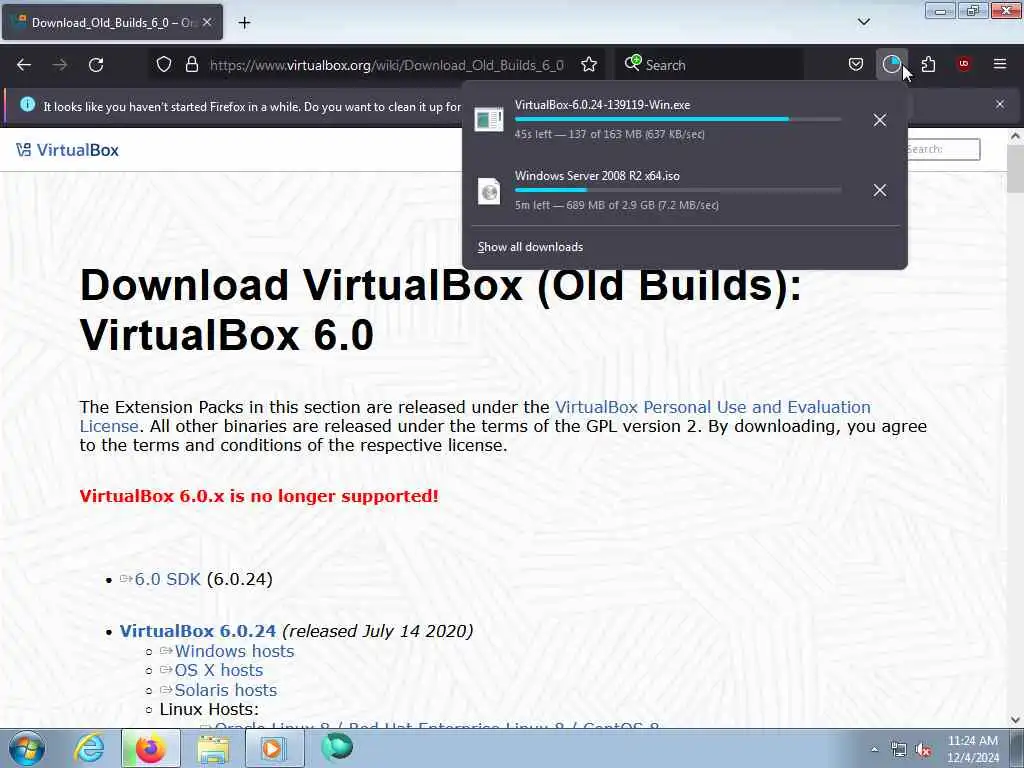Select the Download_Old_Builds_6_0 browser tab
This screenshot has height=768, width=1024.
pos(112,22)
